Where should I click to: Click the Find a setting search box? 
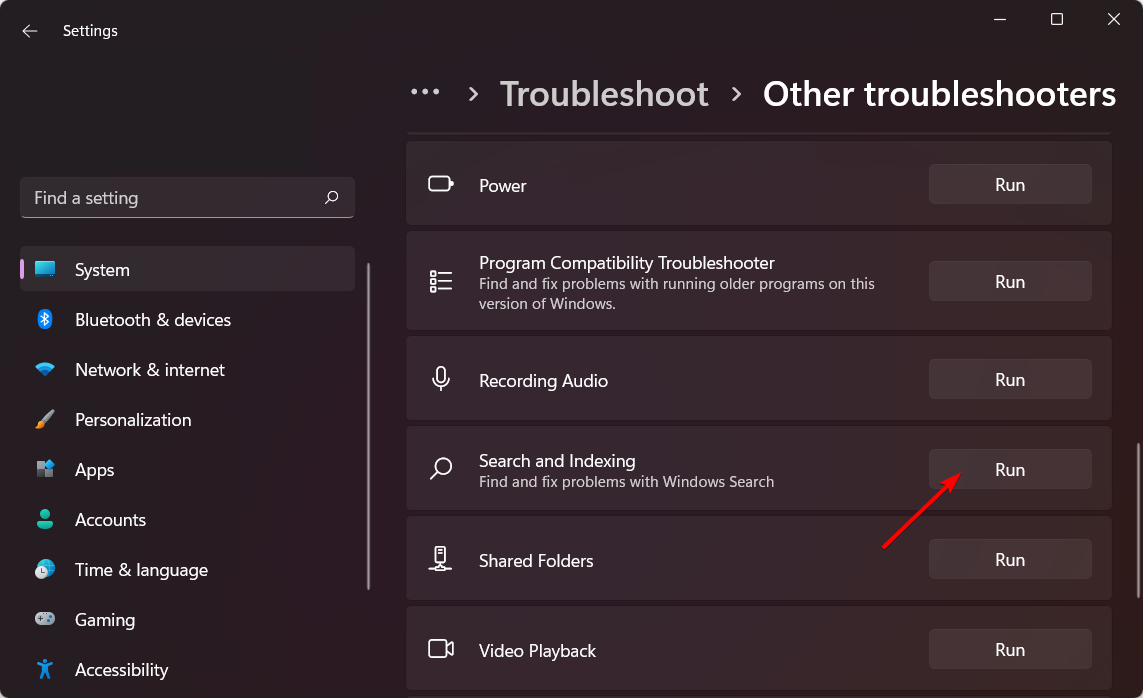point(187,197)
